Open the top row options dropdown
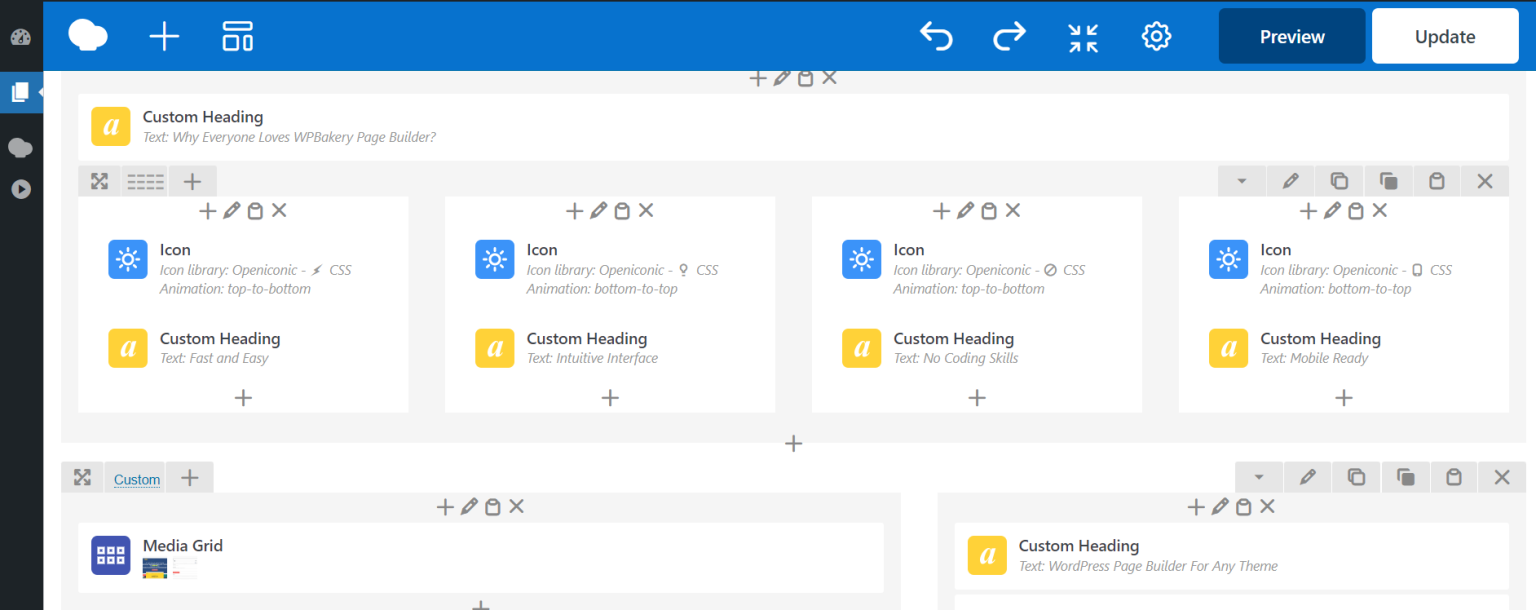Screen dimensions: 1536x610 coord(1242,181)
